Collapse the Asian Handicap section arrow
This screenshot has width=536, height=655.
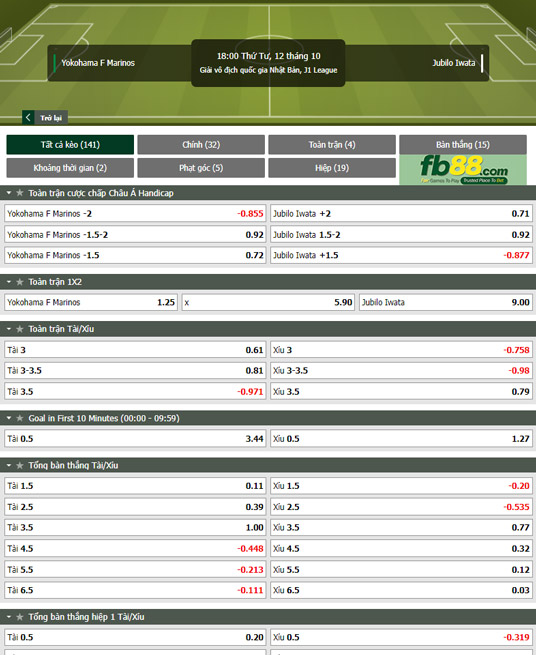[x=9, y=193]
